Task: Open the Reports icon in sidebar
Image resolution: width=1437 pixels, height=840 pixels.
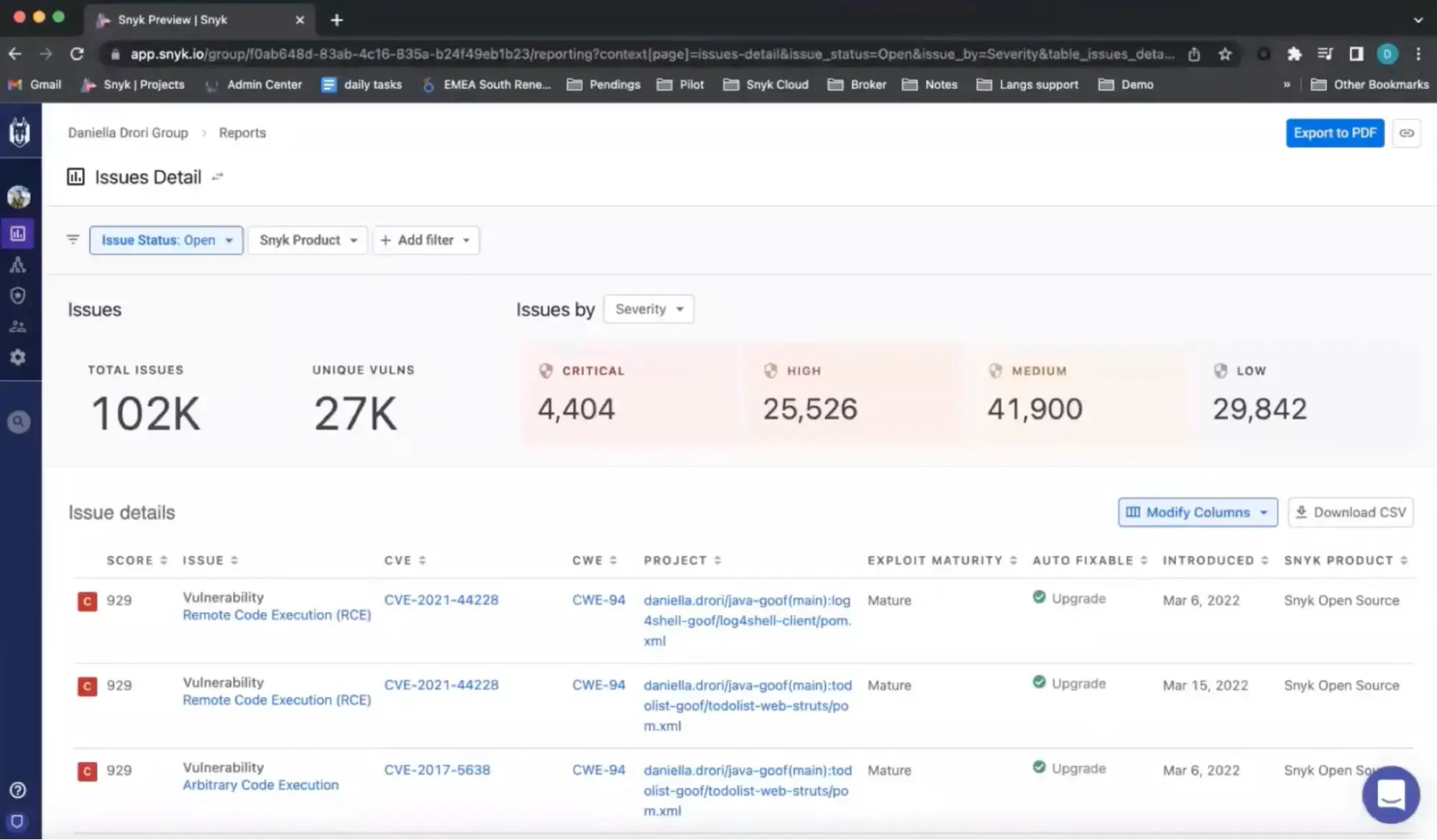Action: (18, 234)
